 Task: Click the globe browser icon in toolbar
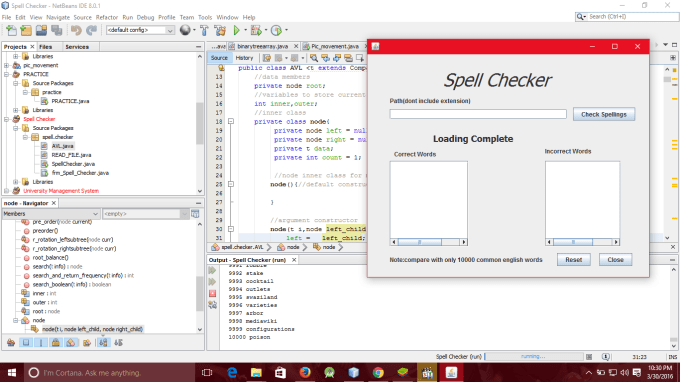(x=185, y=30)
